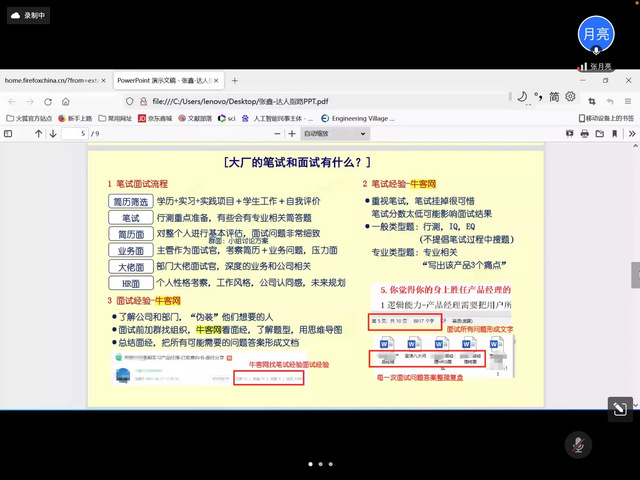The height and width of the screenshot is (480, 640).
Task: Go to previous PDF page arrow
Action: [x=38, y=133]
